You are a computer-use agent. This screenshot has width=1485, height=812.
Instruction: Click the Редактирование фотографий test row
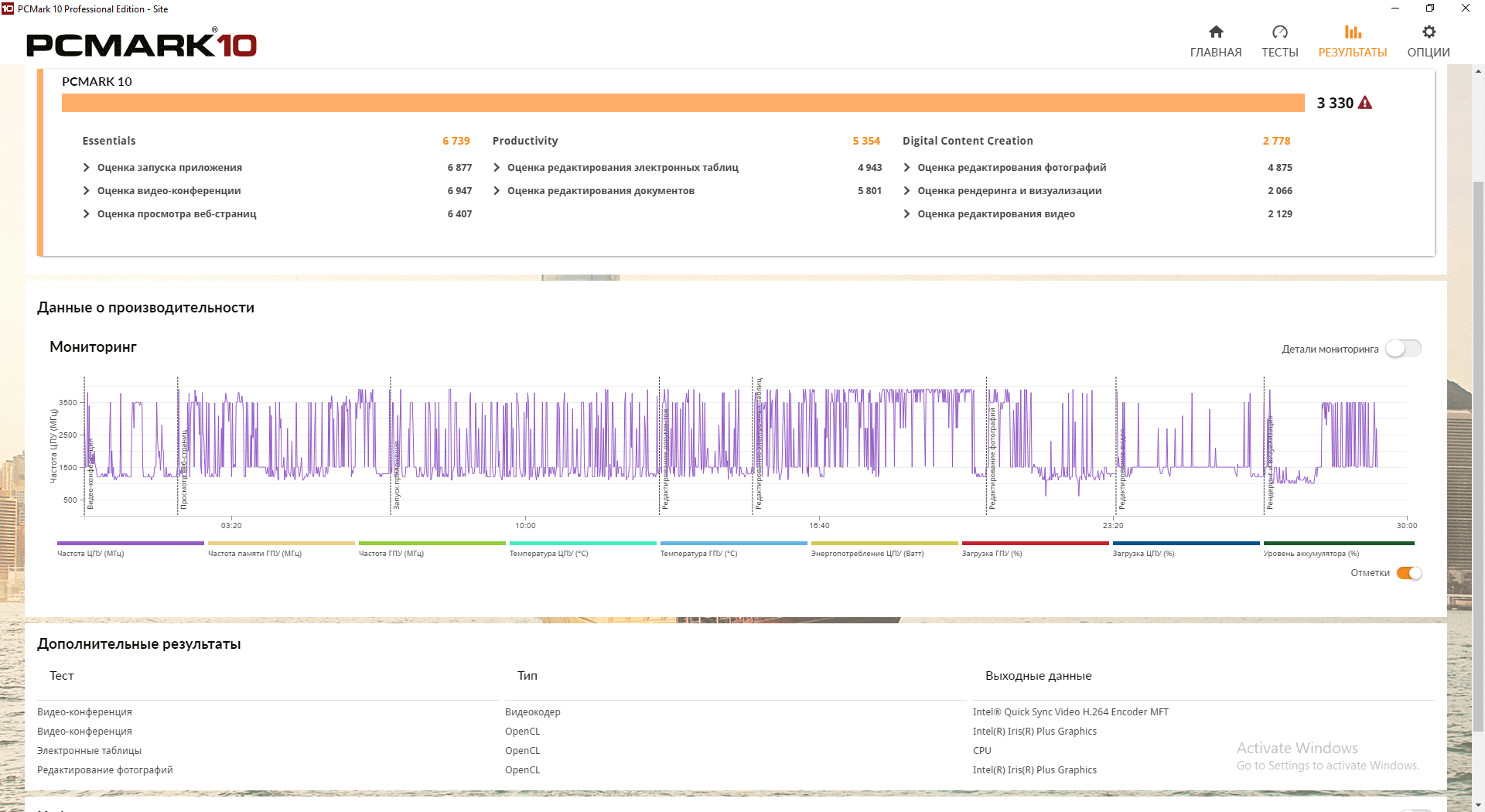(105, 770)
